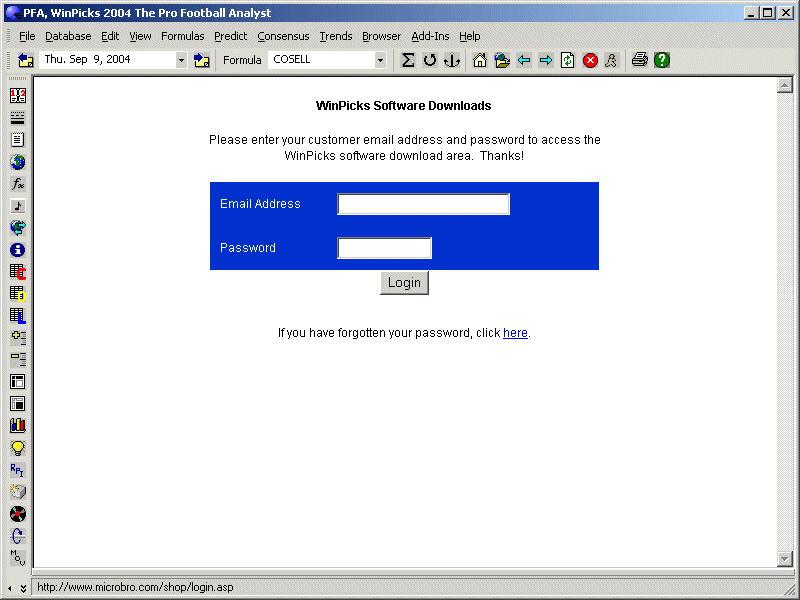Click the Sigma sum toolbar icon
Viewport: 800px width, 600px height.
click(408, 60)
